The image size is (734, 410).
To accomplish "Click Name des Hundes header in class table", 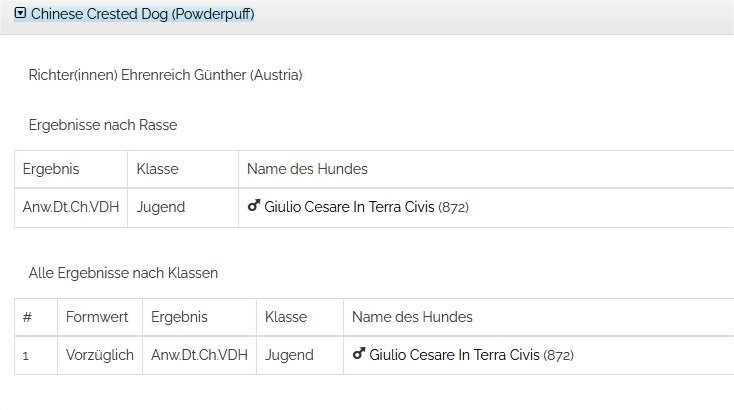I will [x=412, y=317].
